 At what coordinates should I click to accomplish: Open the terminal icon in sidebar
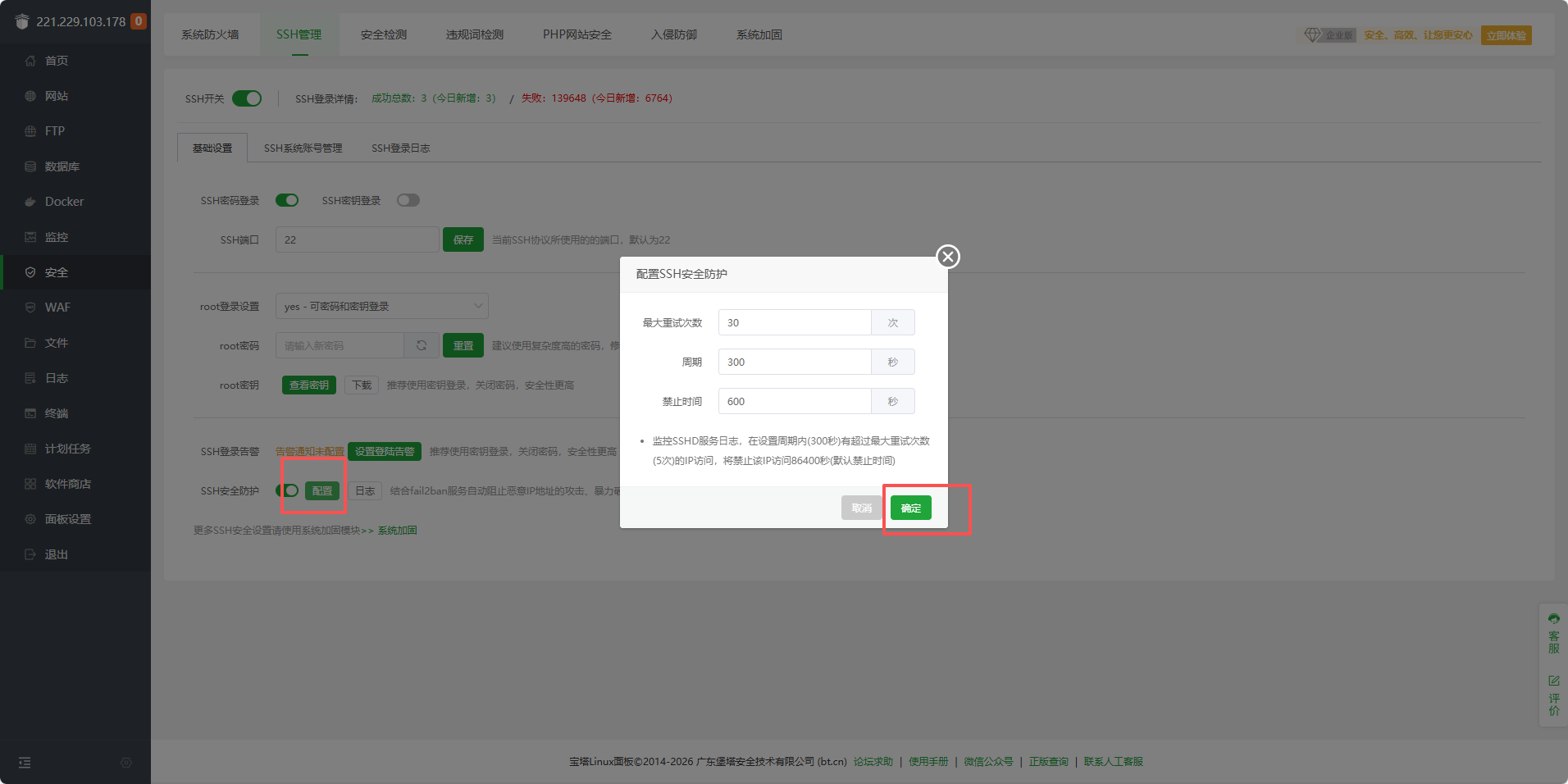pos(30,413)
